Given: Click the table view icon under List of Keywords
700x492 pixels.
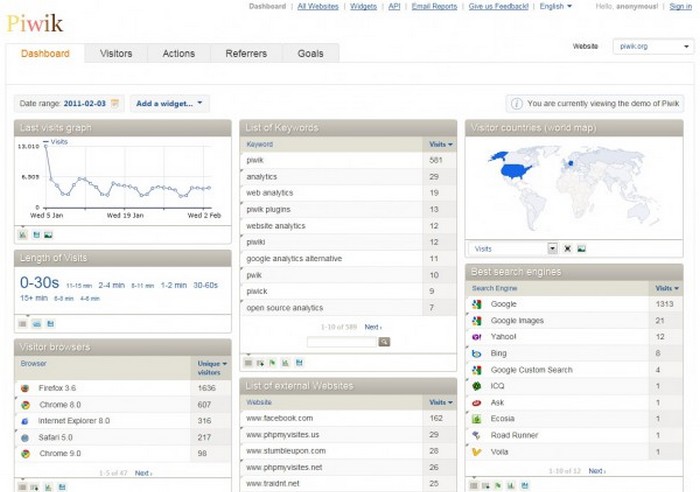Looking at the screenshot, I should pos(248,363).
